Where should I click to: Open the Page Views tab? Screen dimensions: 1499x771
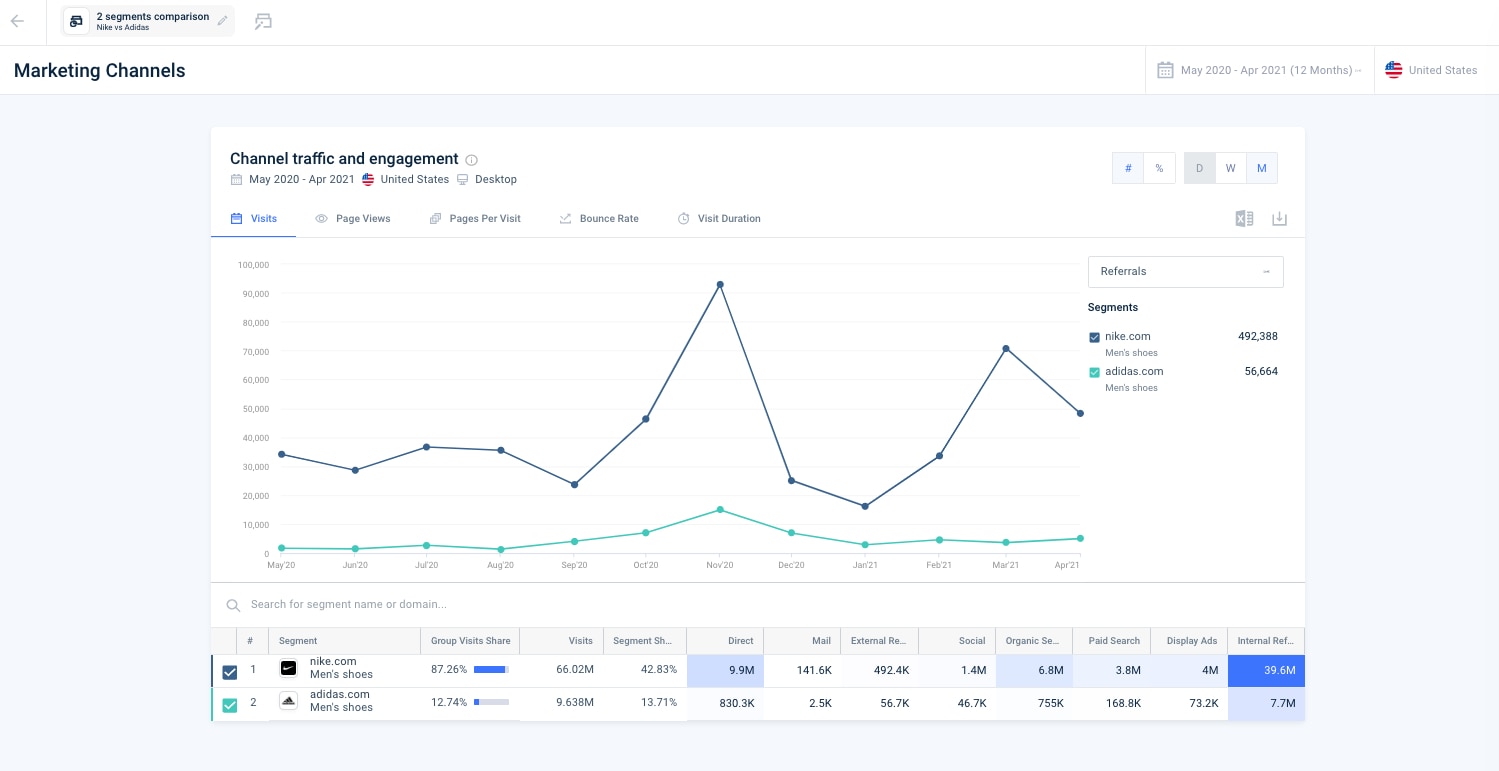click(353, 218)
